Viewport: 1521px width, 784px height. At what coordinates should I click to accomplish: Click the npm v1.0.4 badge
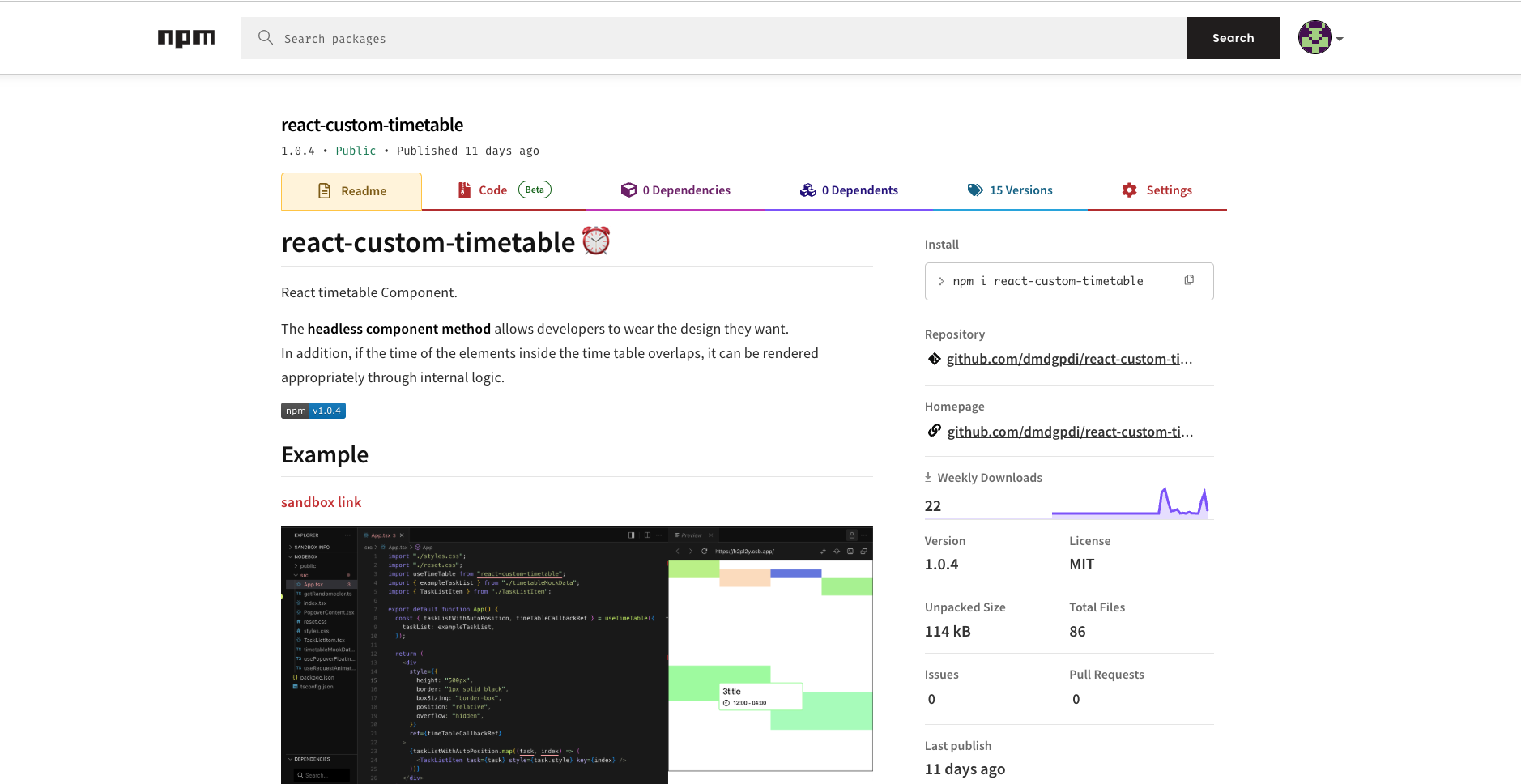[x=313, y=411]
